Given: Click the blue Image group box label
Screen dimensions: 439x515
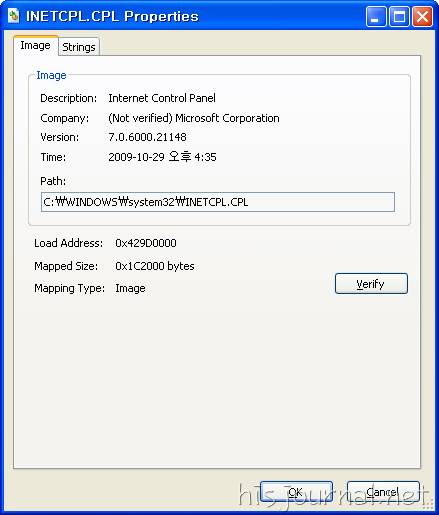Looking at the screenshot, I should (51, 75).
